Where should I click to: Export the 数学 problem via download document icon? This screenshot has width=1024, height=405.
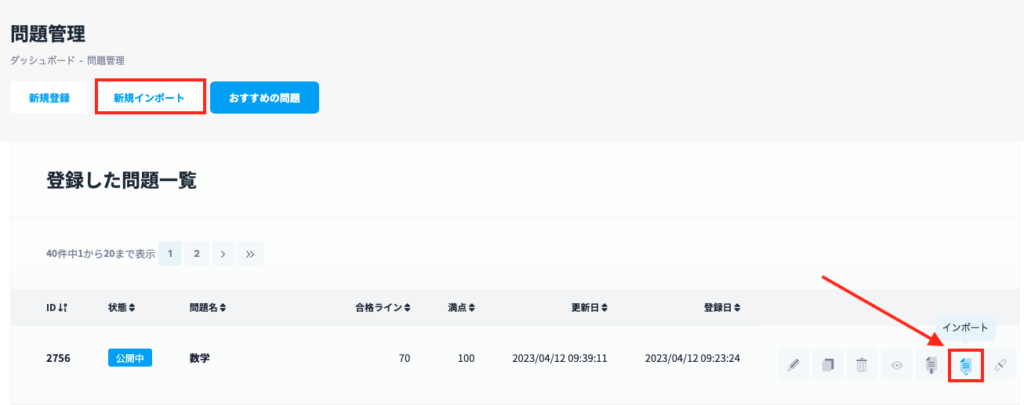tap(931, 364)
